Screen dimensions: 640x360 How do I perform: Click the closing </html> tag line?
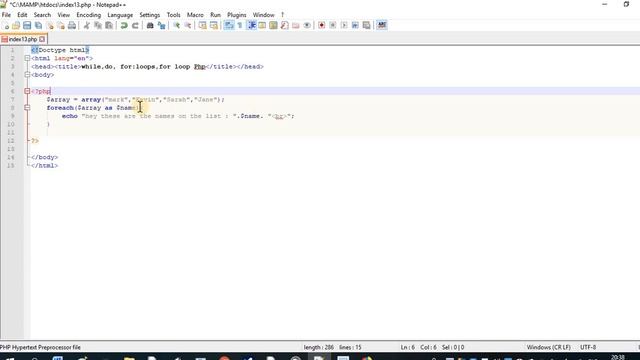[x=44, y=166]
